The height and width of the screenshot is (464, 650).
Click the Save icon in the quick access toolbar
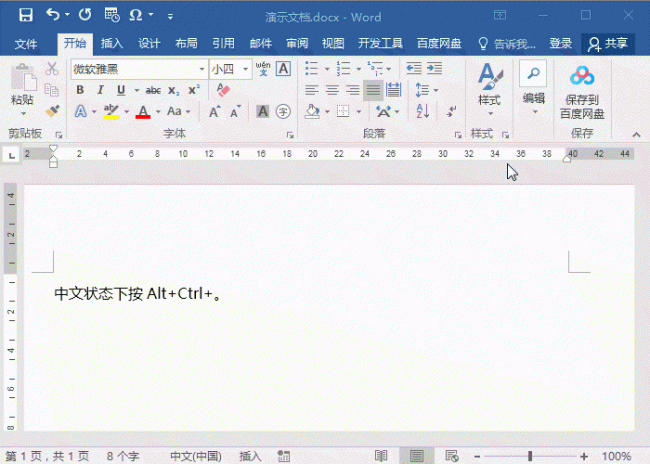point(26,15)
